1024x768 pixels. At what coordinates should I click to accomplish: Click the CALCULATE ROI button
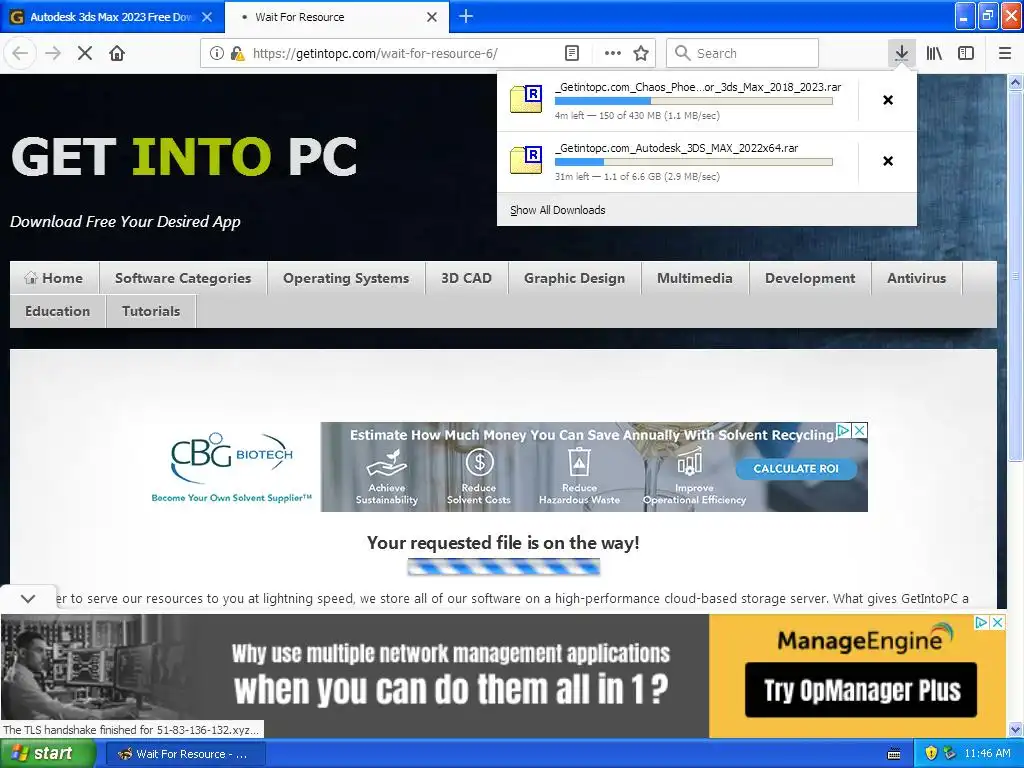point(796,468)
